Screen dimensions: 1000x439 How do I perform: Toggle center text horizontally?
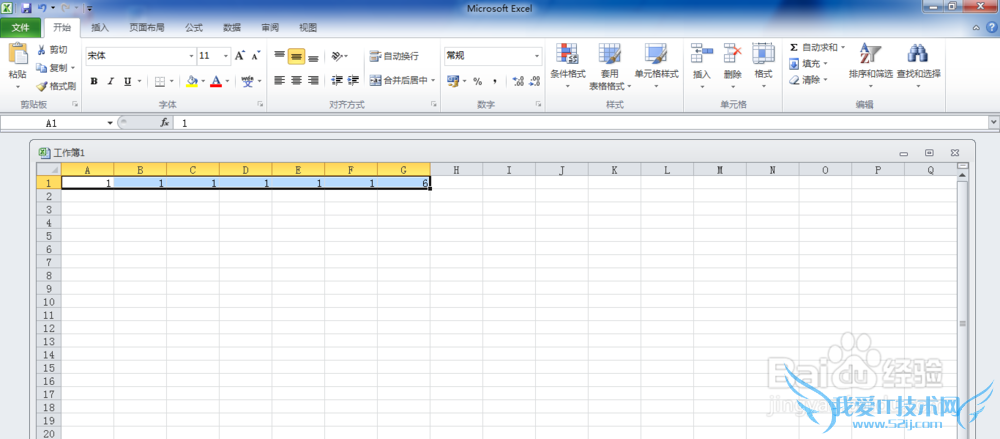296,80
